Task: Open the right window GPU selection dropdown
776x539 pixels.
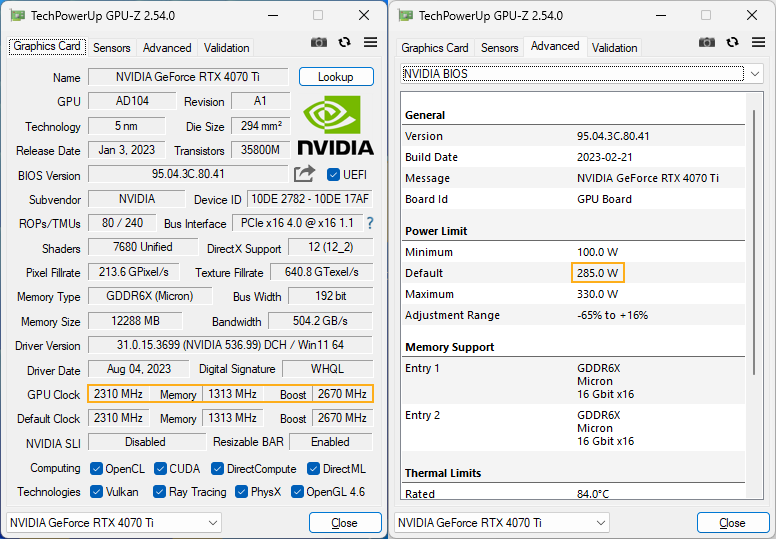Action: point(502,523)
